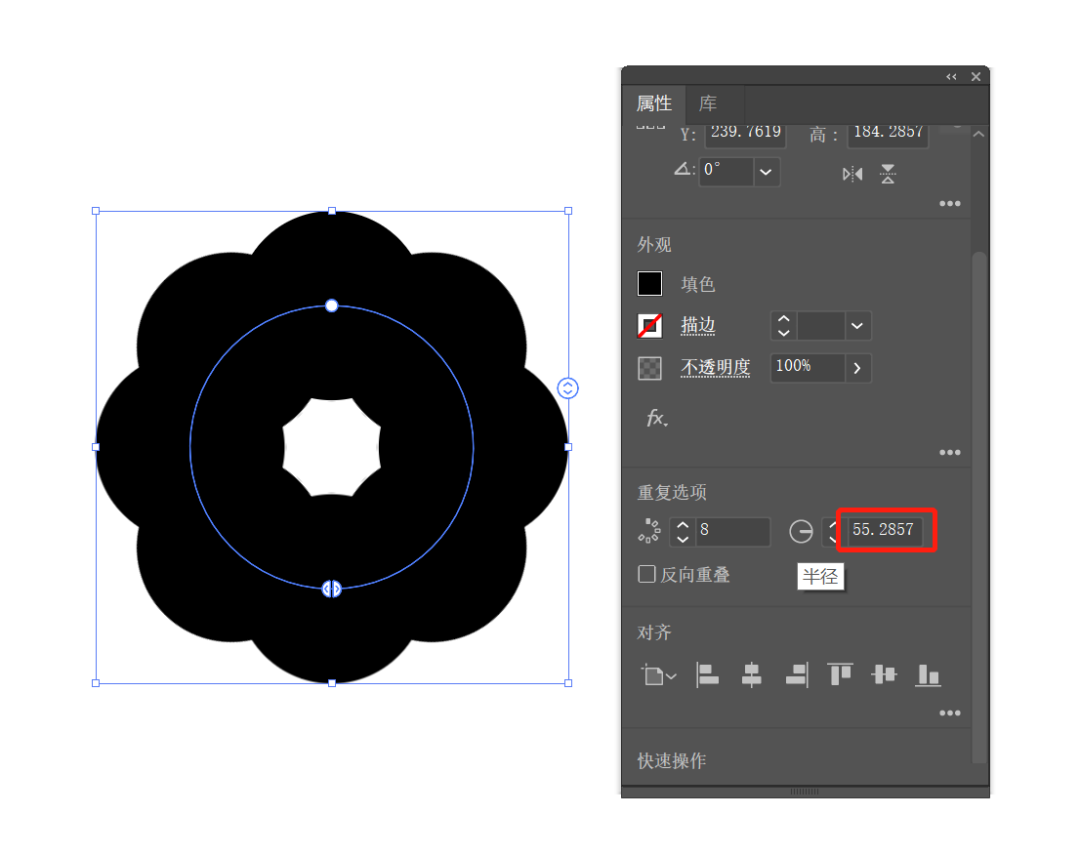Screen dimensions: 1080x855
Task: Click the Y position input field
Action: click(x=745, y=134)
